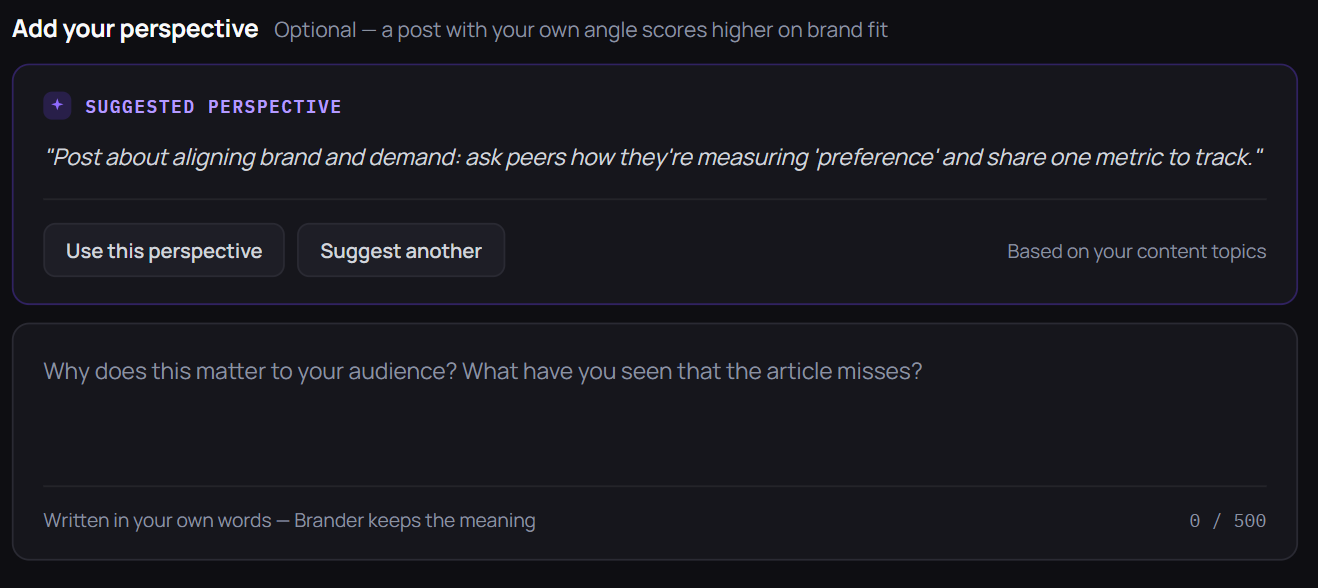Click the 'What have you seen that the article misses?' placeholder

pos(692,372)
